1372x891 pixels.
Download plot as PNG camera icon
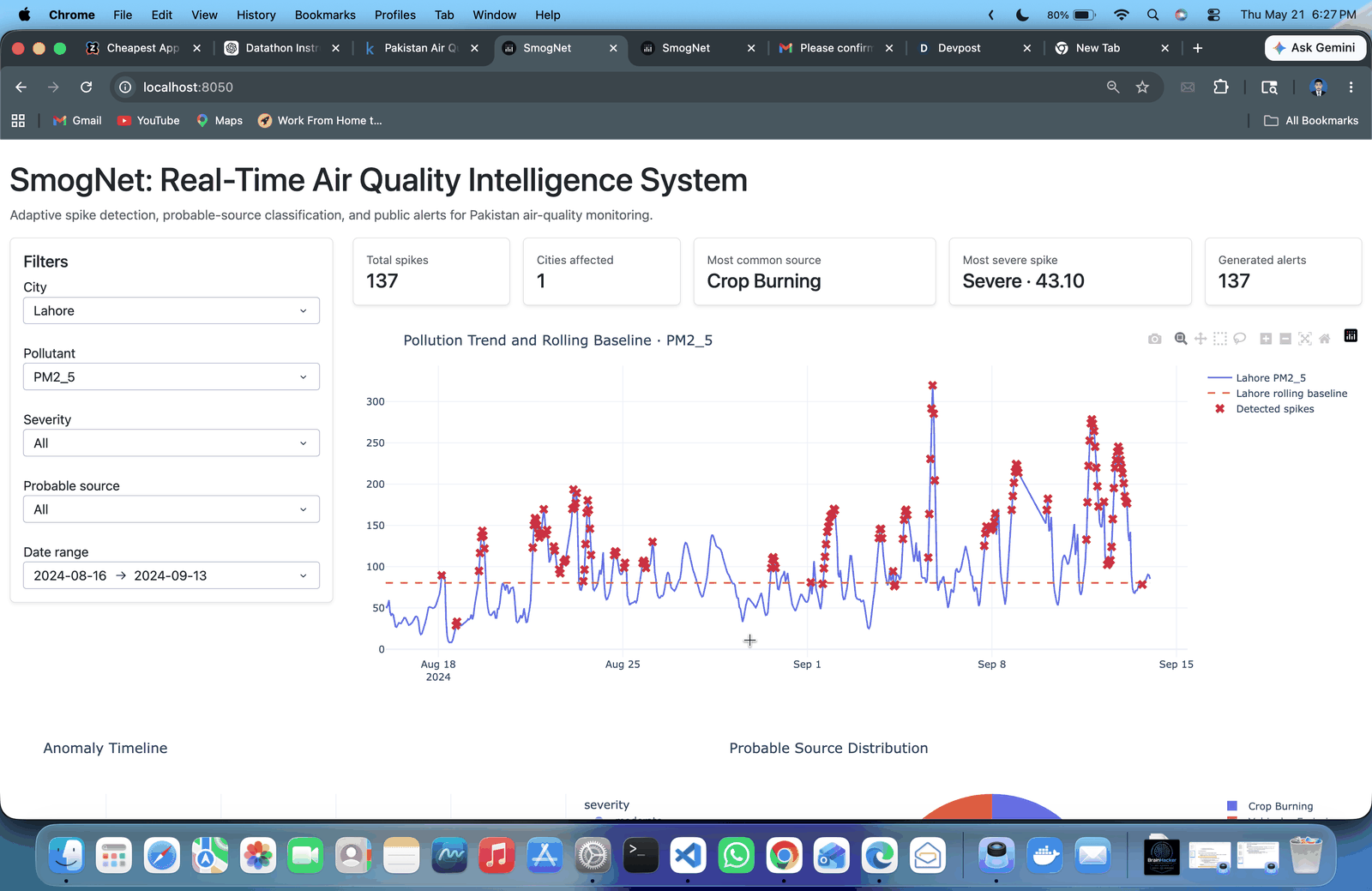pos(1155,339)
